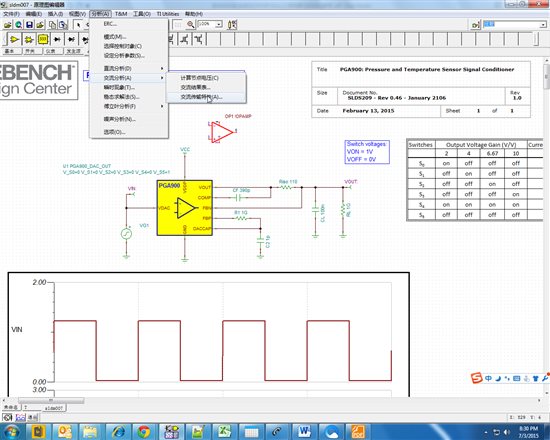The image size is (550, 440).
Task: Click the volume speaker tray icon
Action: 506,432
